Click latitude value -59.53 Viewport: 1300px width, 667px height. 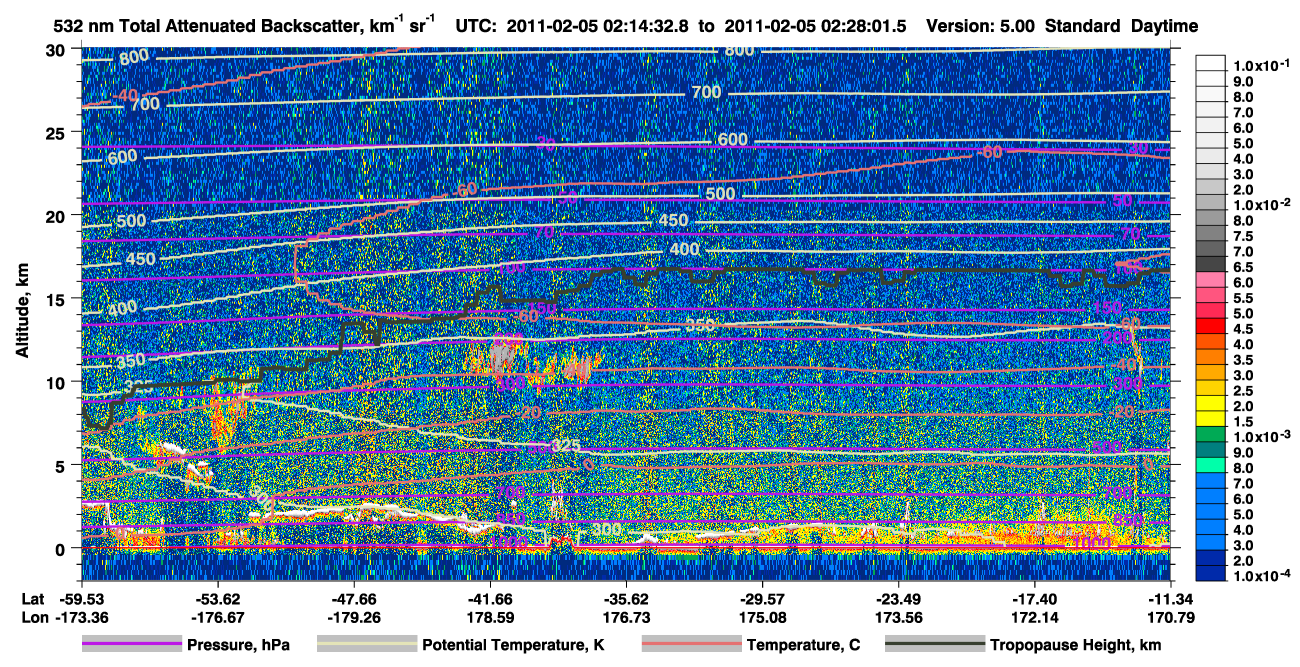81,599
